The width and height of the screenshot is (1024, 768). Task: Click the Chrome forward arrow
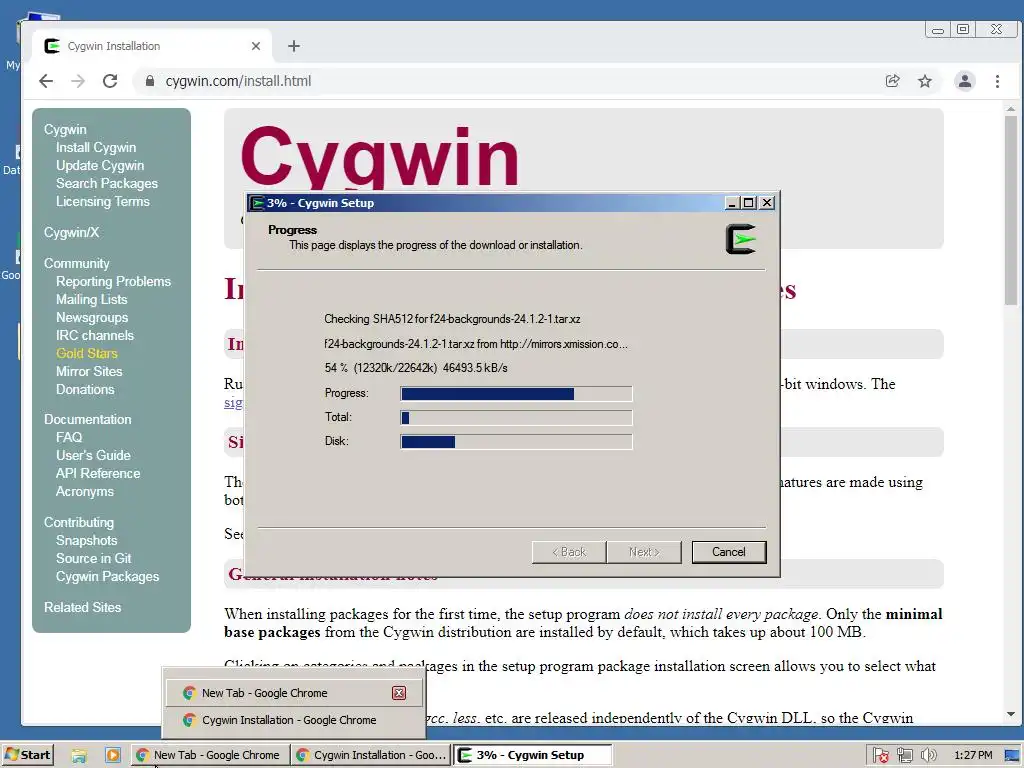point(78,81)
